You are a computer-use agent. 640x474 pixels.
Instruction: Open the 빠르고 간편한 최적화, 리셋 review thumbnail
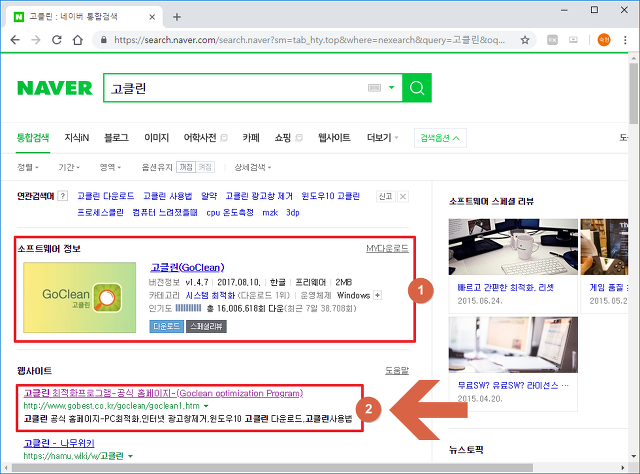click(x=513, y=247)
